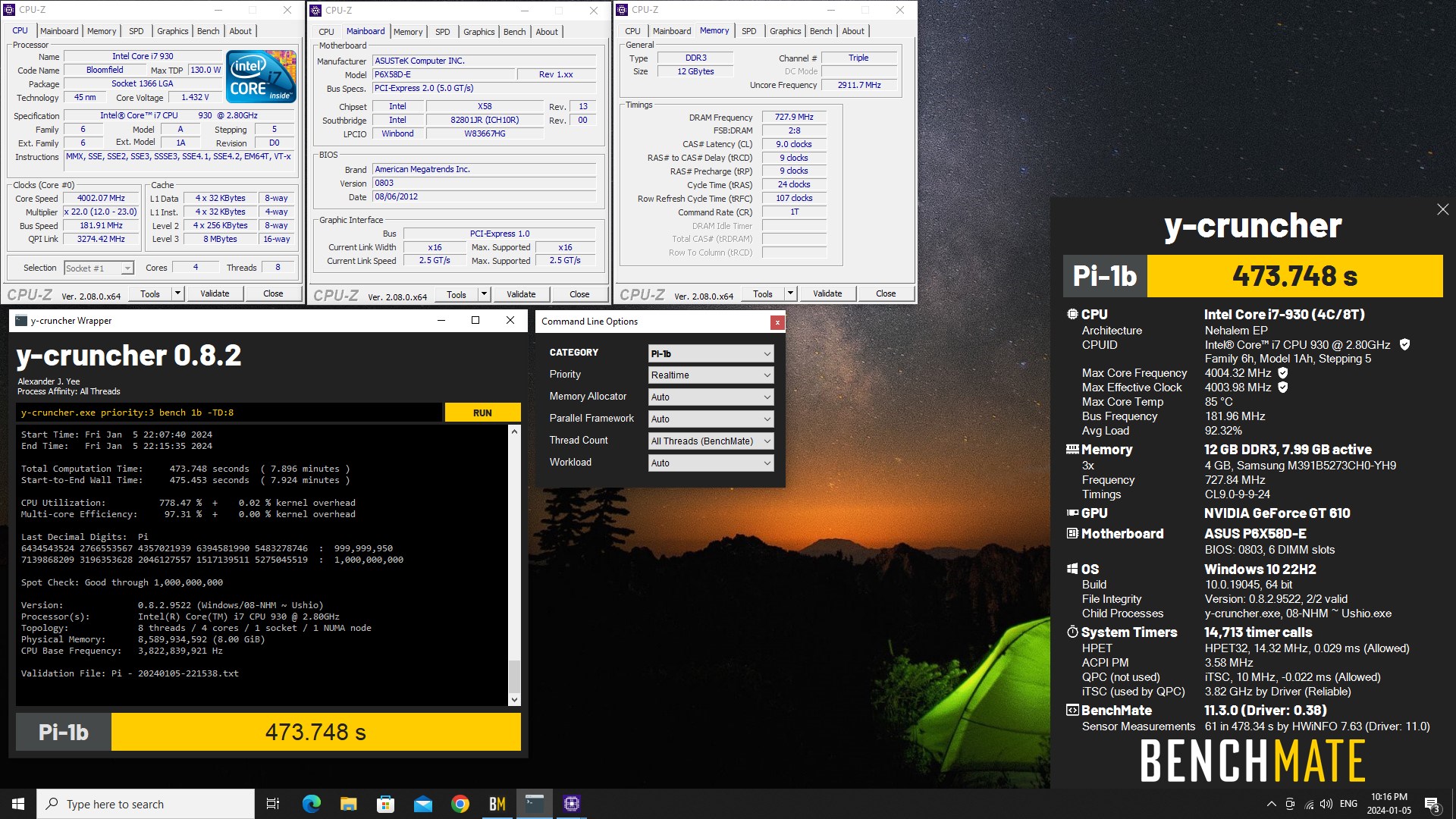Click the y-cruncher output scrollbar thumb
The image size is (1456, 819).
click(514, 676)
